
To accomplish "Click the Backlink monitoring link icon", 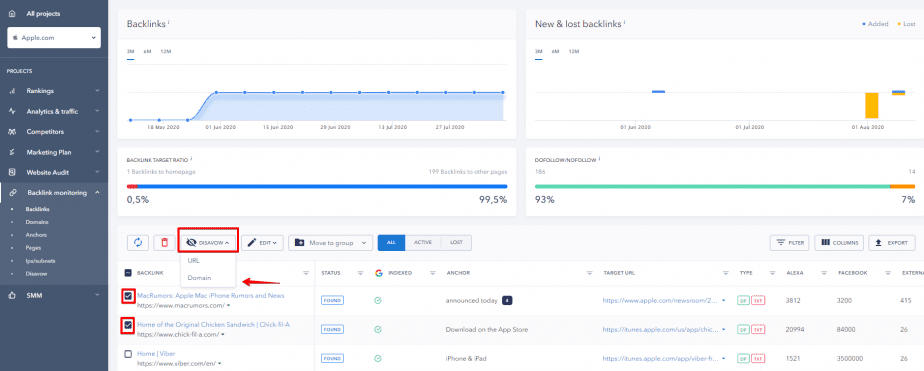I will pos(12,193).
